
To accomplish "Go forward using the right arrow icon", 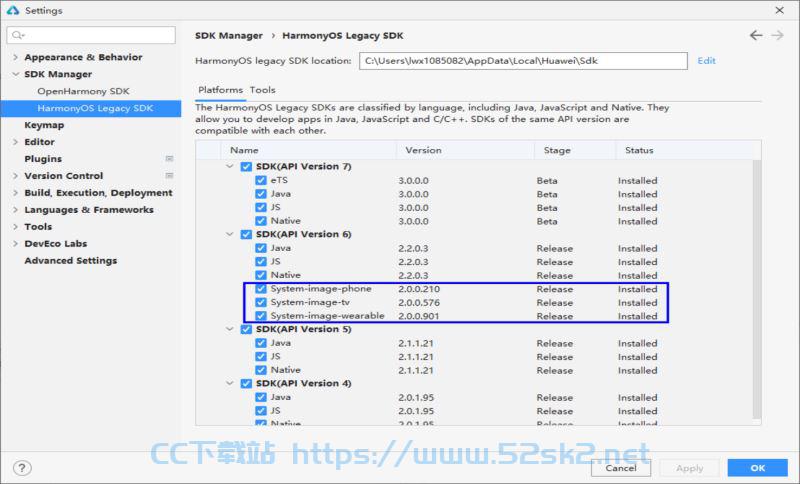I will coord(778,35).
